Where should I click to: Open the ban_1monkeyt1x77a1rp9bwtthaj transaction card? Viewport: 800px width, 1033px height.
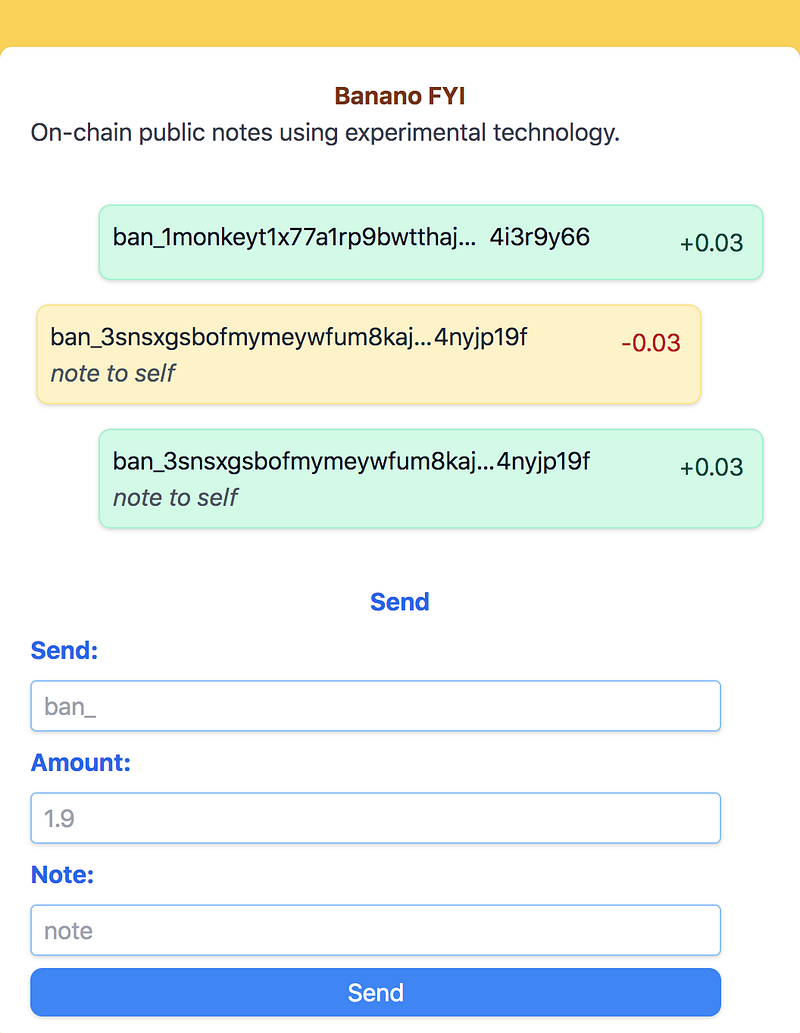tap(431, 242)
